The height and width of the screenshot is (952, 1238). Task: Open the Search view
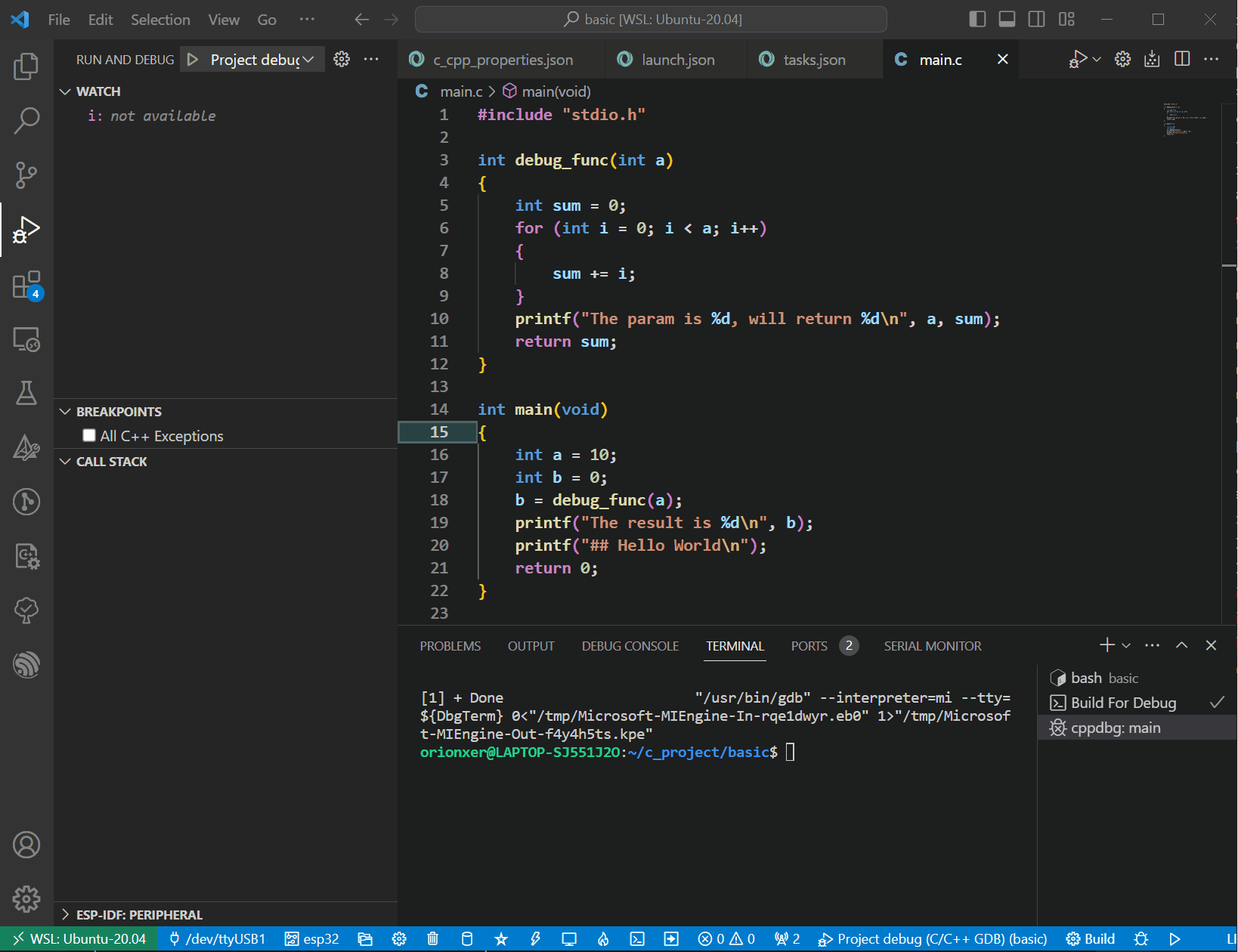[26, 121]
